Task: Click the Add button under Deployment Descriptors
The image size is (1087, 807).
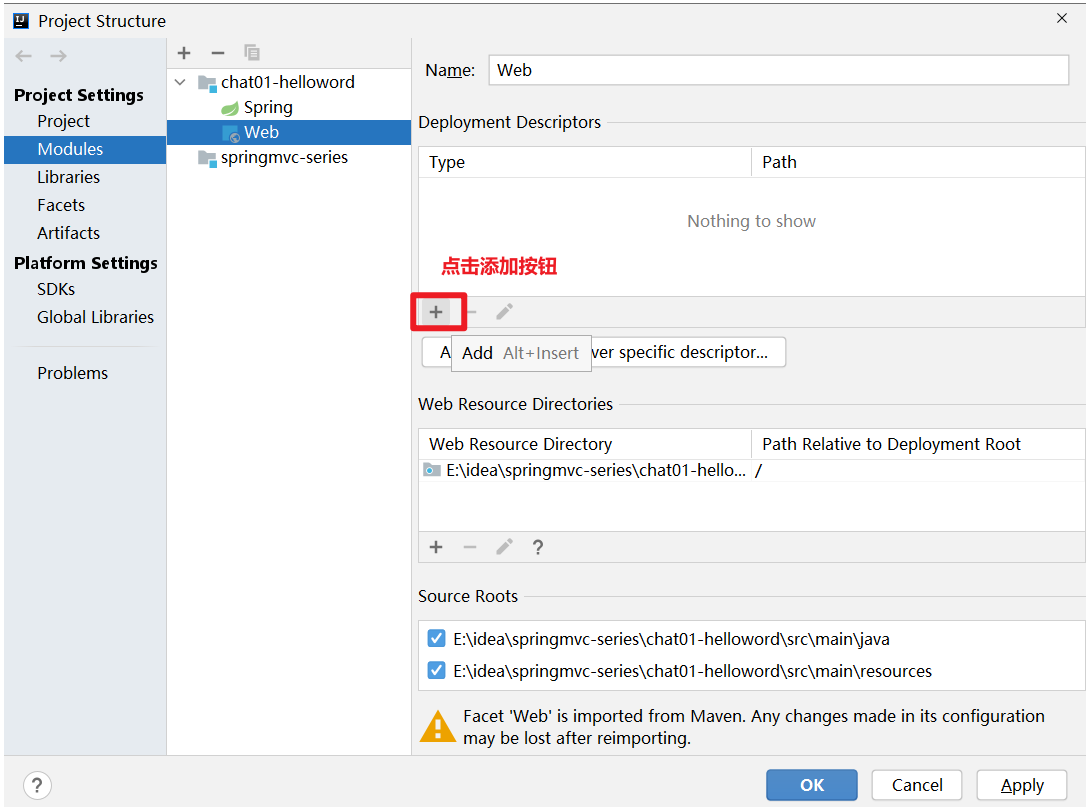Action: [436, 312]
